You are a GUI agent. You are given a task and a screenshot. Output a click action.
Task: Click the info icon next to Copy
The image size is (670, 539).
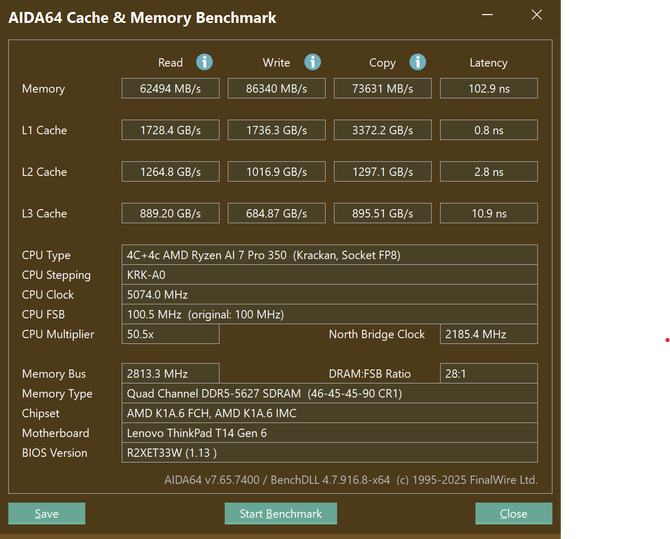[x=417, y=62]
